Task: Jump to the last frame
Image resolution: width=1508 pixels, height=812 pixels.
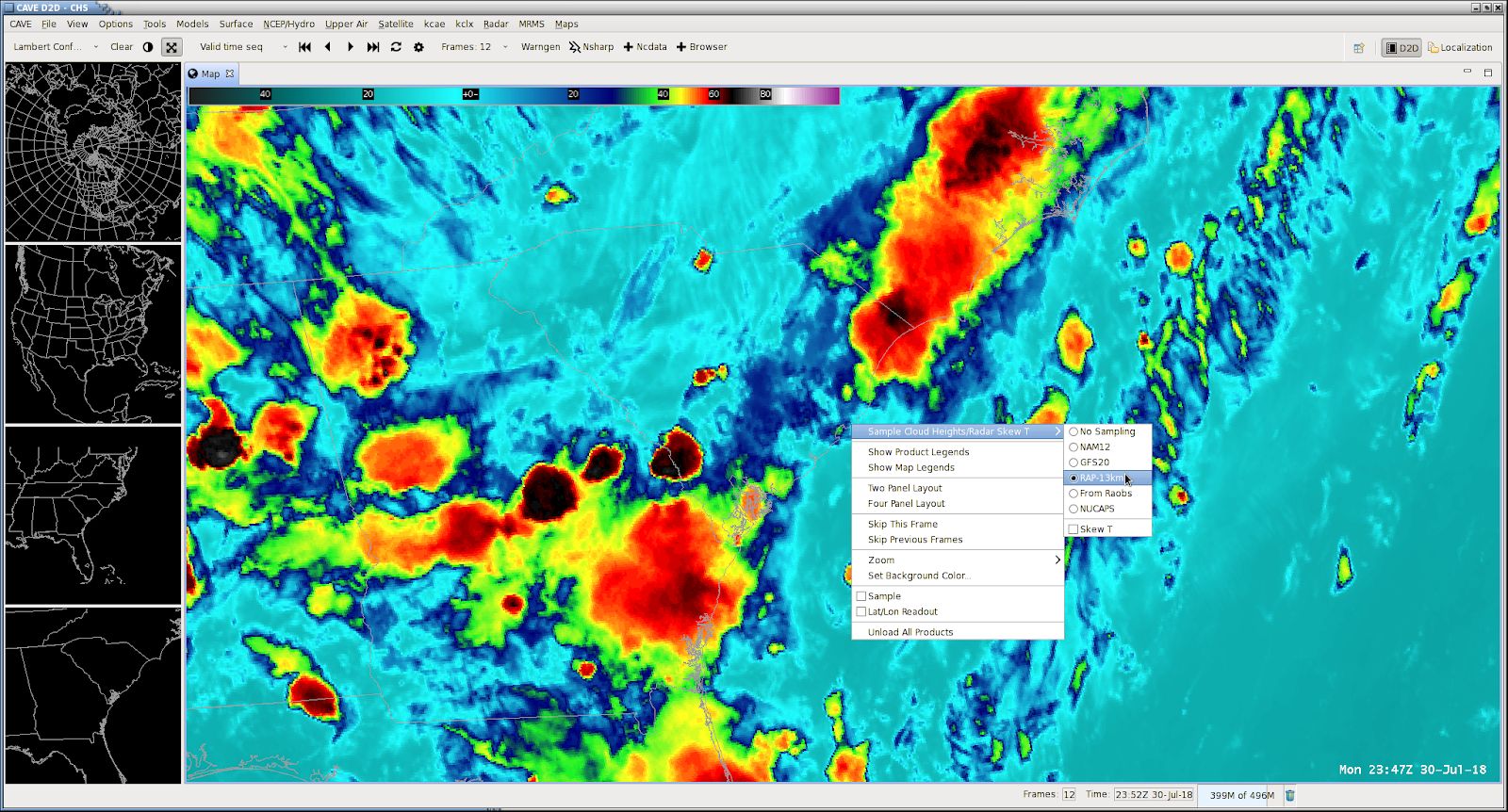Action: [x=373, y=47]
